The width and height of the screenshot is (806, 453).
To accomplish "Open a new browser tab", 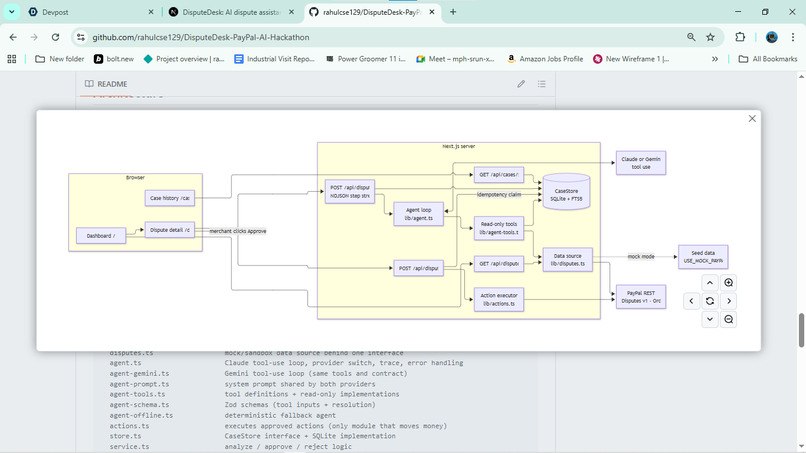I will [x=453, y=12].
